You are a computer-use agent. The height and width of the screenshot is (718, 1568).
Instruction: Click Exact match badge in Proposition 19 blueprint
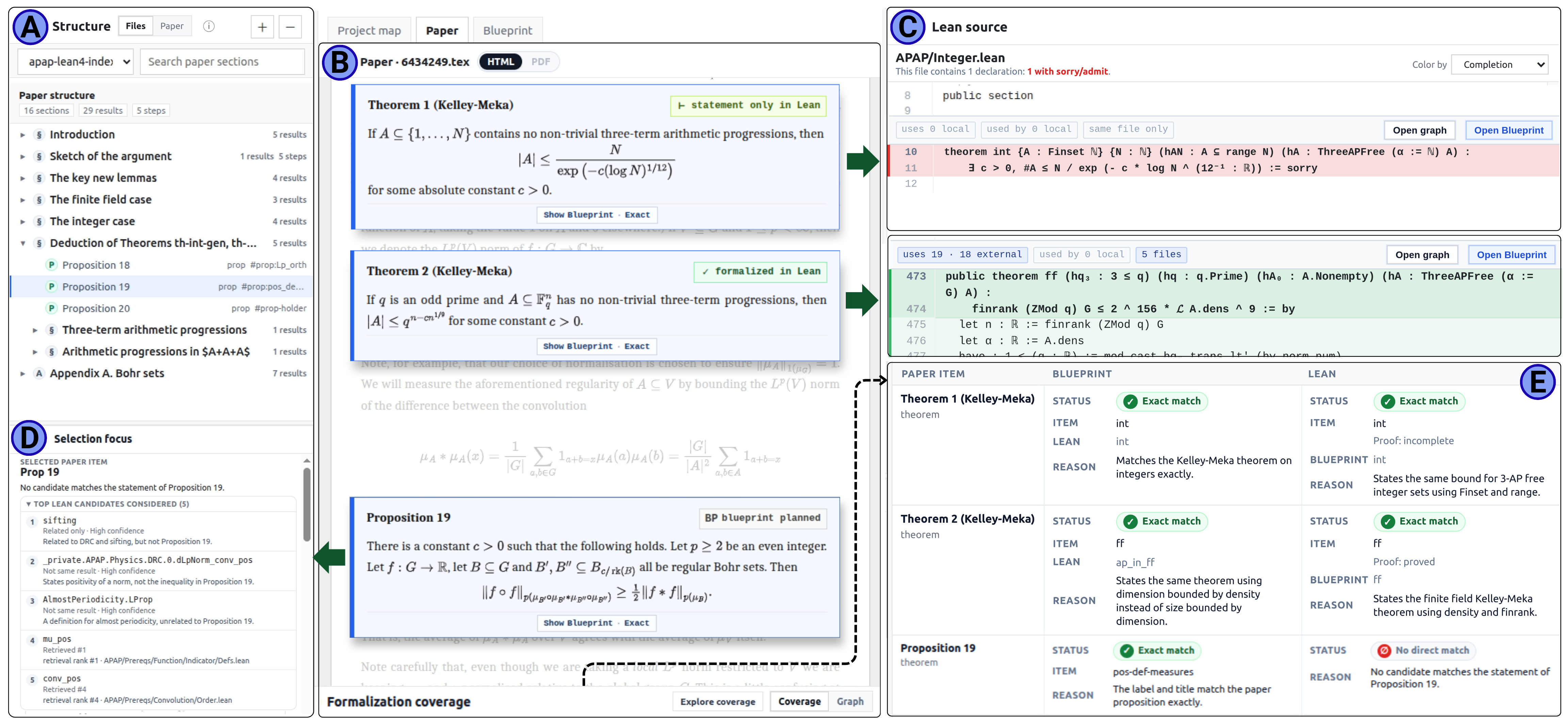click(x=1157, y=650)
